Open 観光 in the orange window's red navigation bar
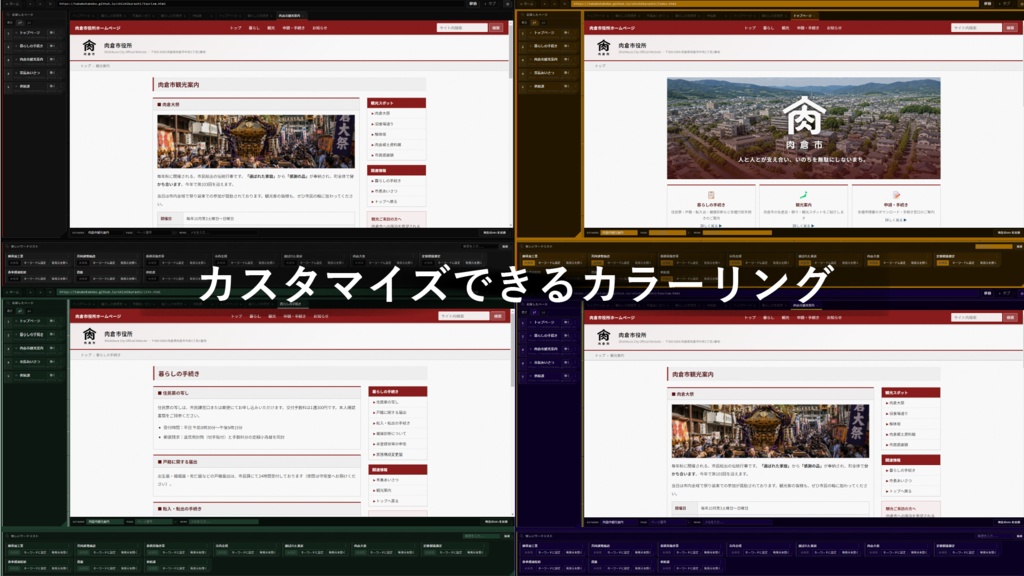 pos(785,28)
